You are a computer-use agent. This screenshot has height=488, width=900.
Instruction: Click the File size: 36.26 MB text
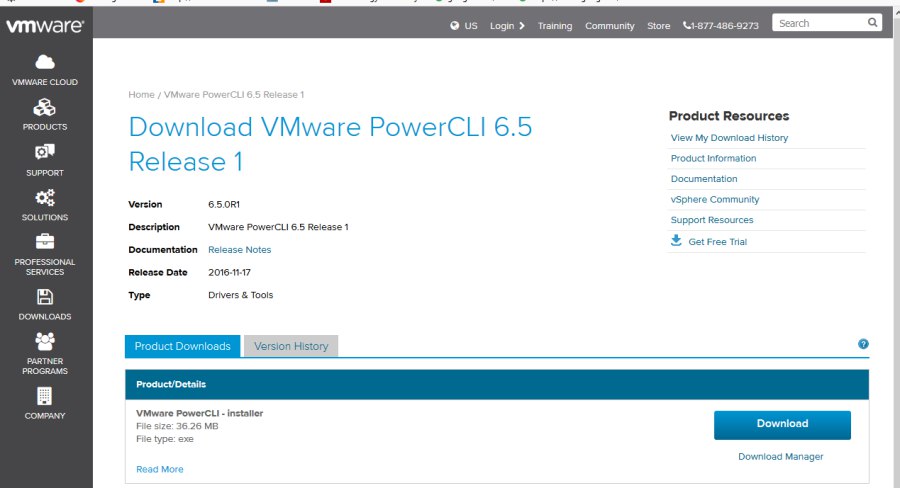click(177, 426)
